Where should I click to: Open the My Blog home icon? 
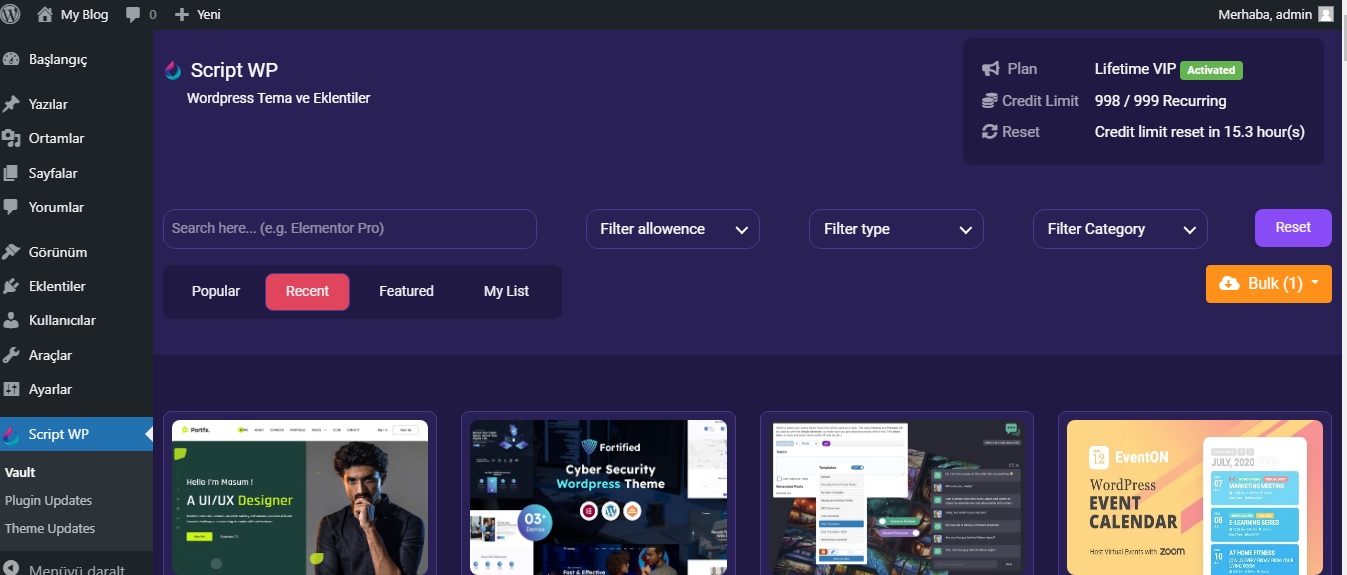click(x=45, y=14)
